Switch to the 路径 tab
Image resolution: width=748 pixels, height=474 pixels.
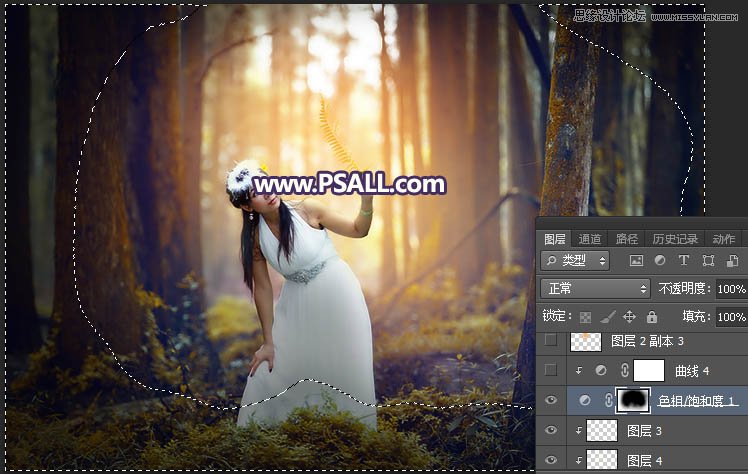click(626, 239)
